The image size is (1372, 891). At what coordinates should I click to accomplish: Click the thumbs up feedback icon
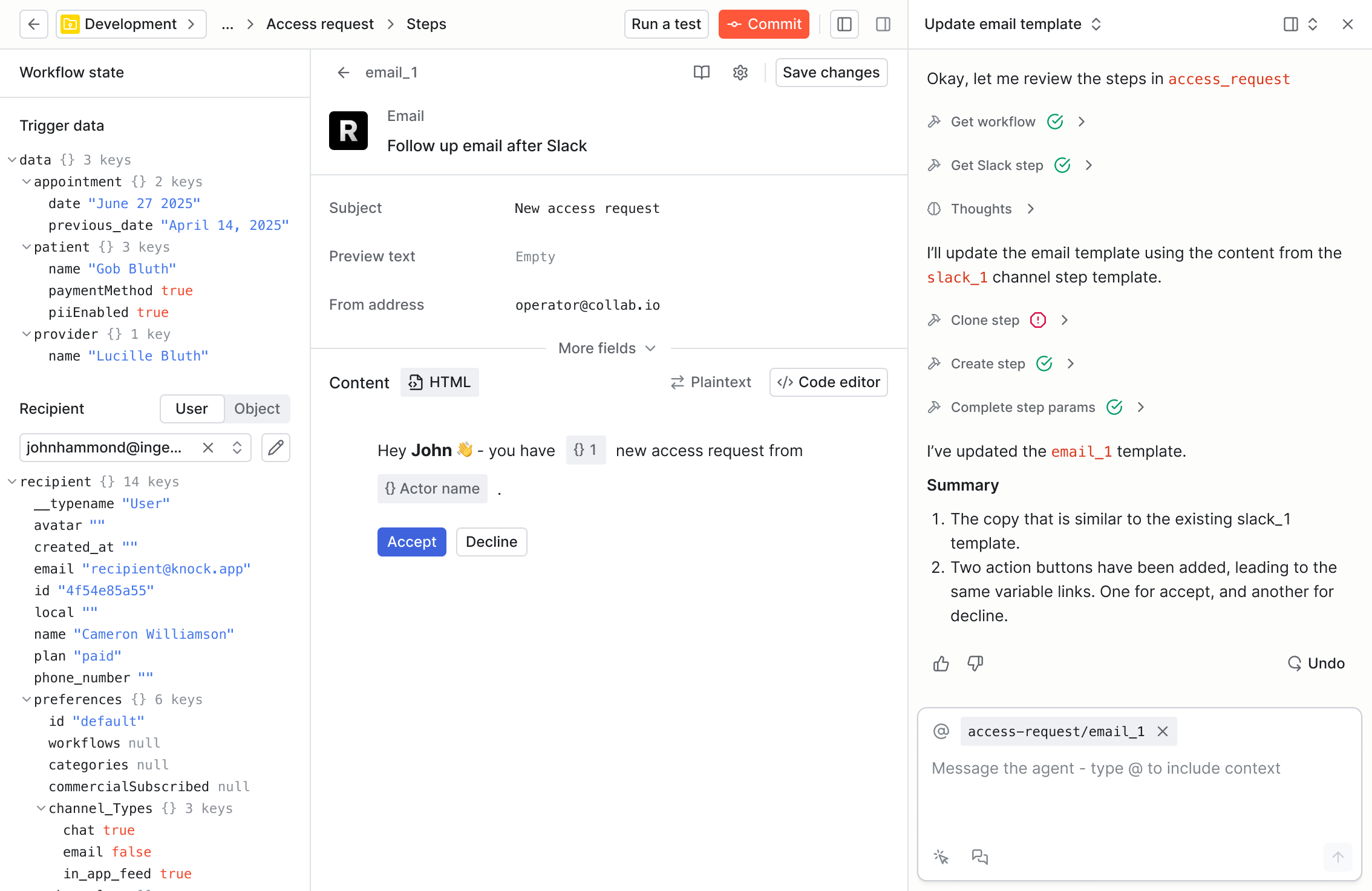[941, 664]
